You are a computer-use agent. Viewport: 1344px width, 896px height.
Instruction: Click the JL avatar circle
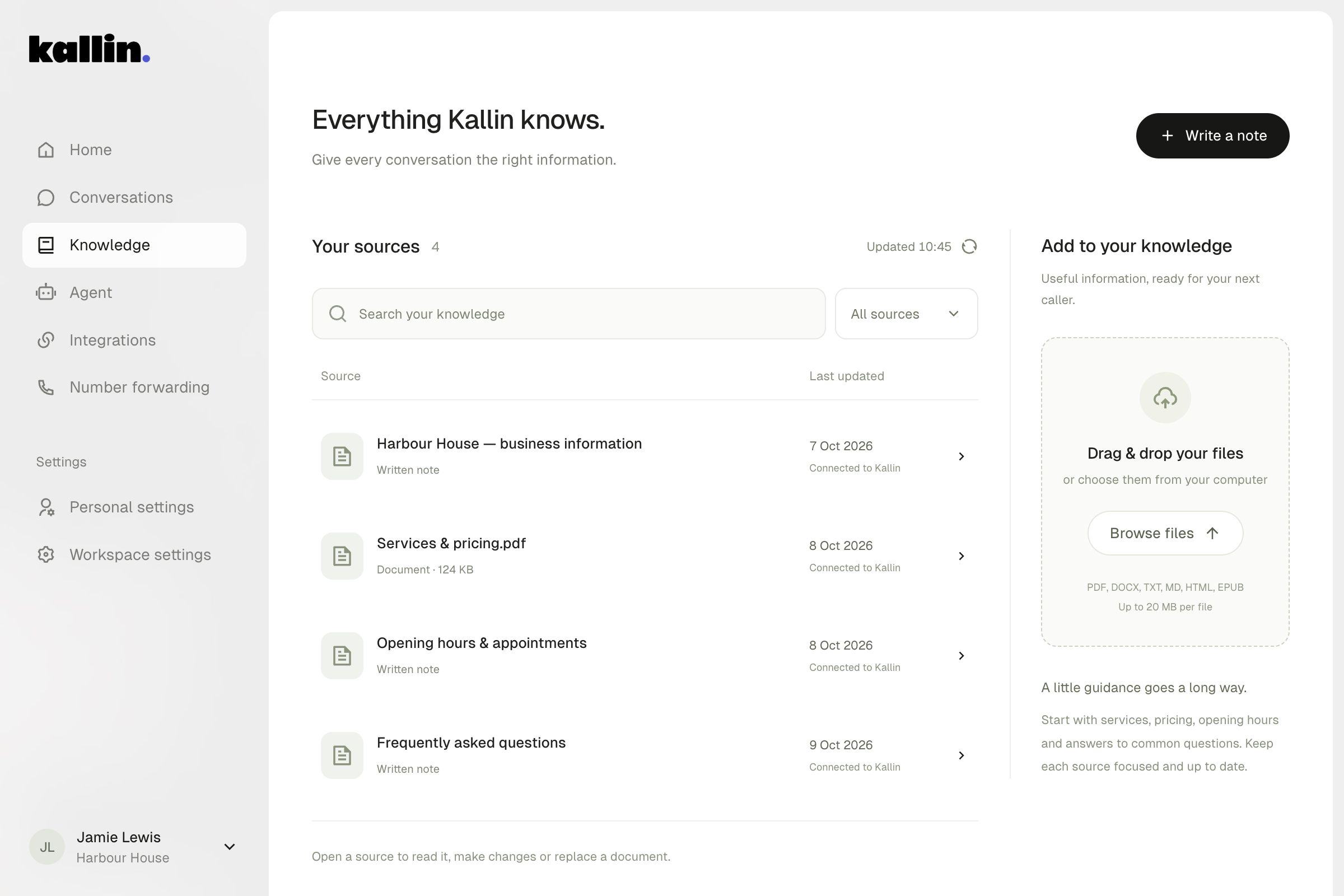(x=47, y=847)
